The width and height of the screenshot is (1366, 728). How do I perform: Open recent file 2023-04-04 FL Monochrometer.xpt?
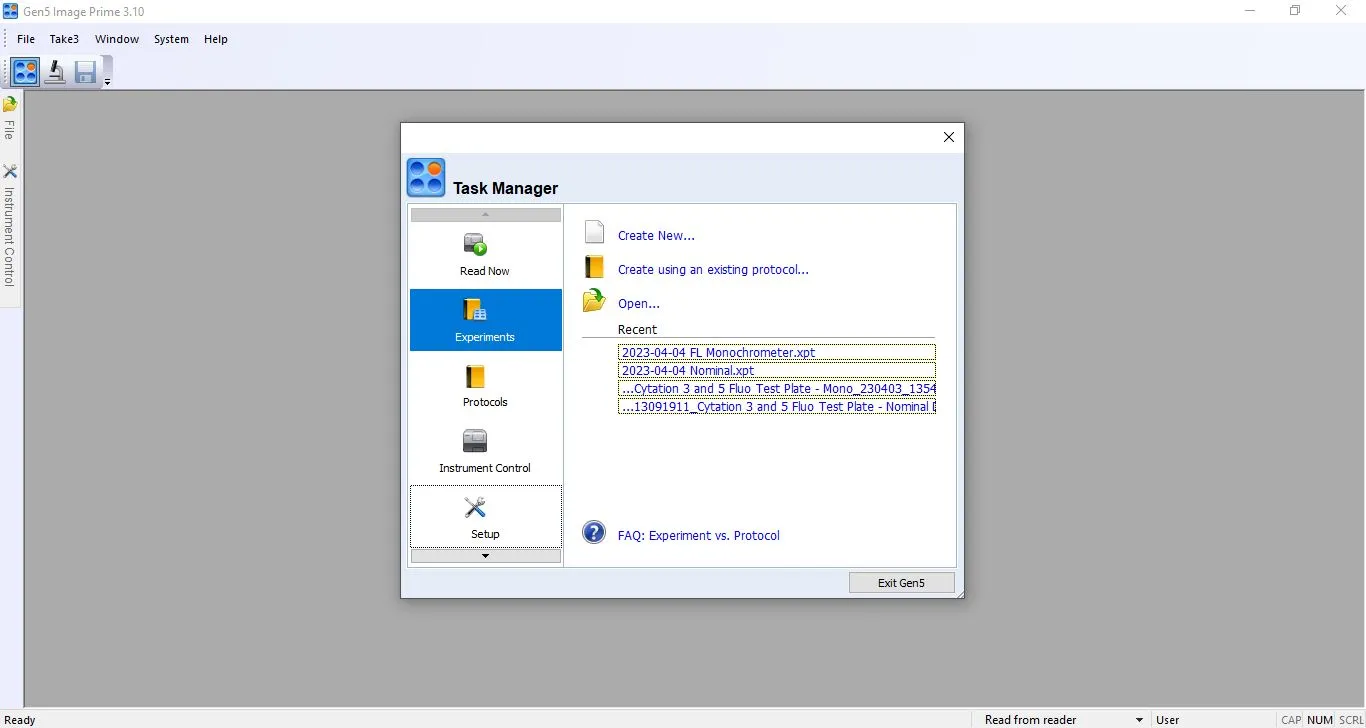pyautogui.click(x=777, y=352)
